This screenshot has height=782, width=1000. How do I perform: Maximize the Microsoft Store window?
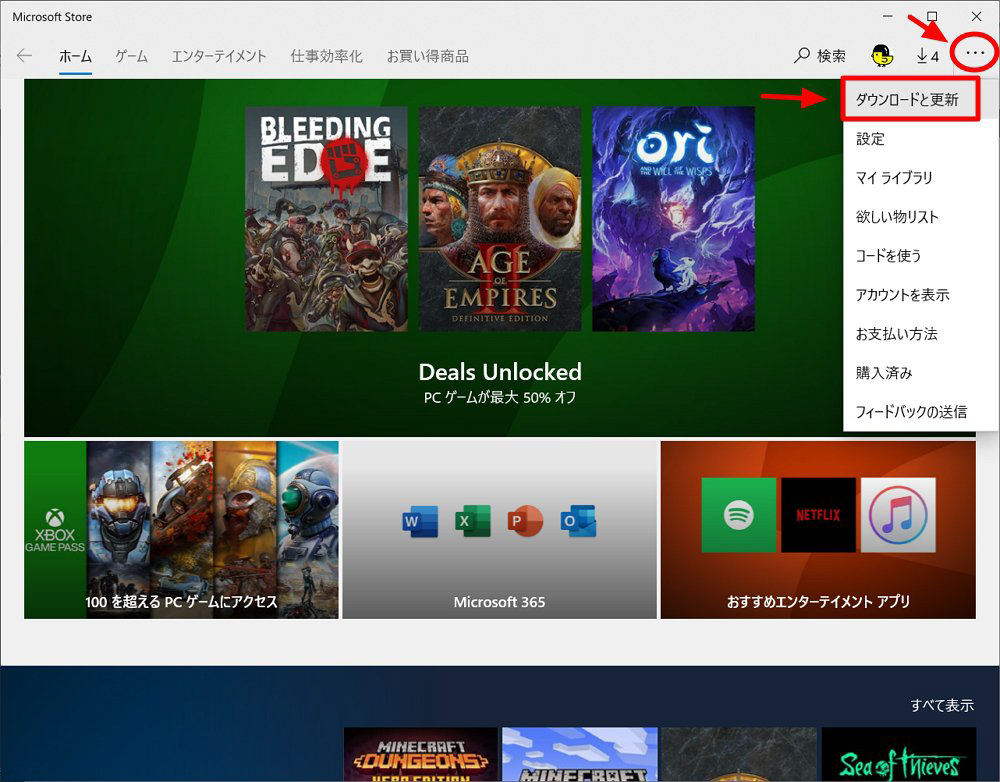pos(932,15)
